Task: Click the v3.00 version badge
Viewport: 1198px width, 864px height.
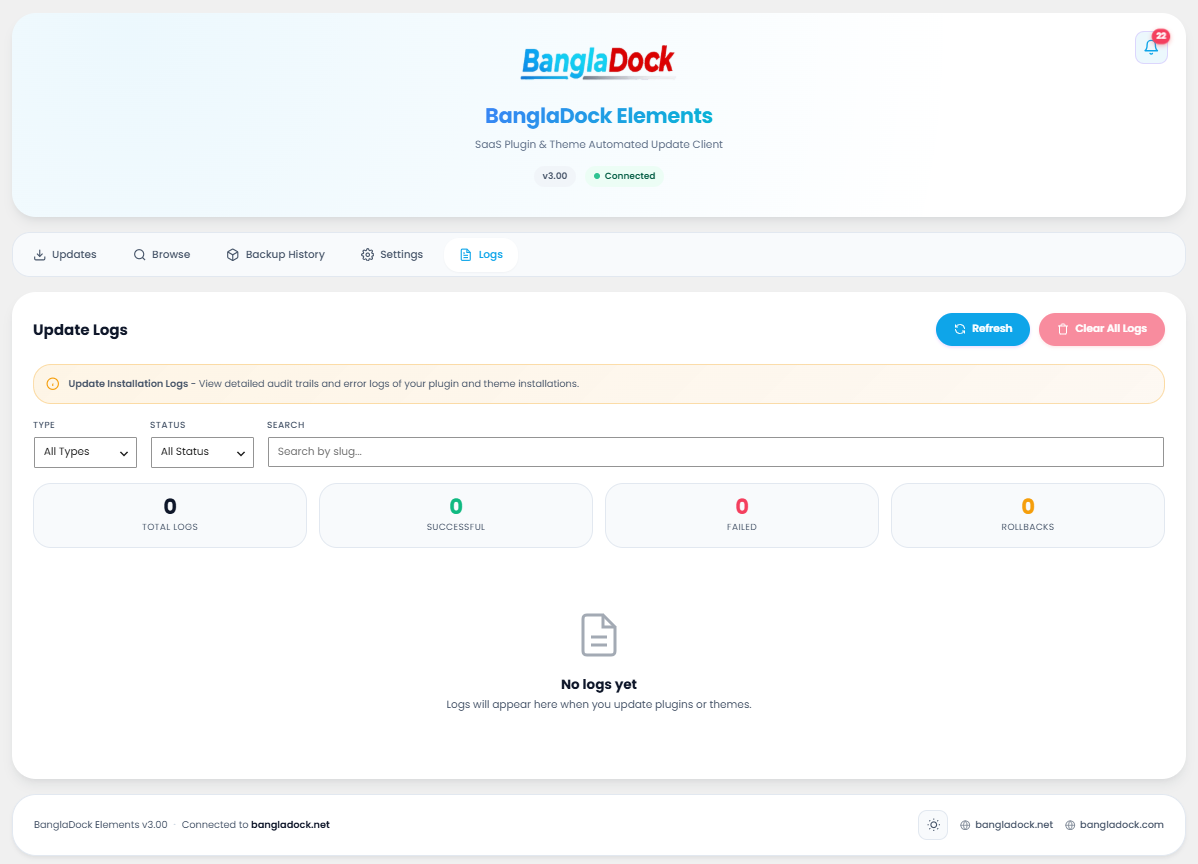Action: (x=555, y=176)
